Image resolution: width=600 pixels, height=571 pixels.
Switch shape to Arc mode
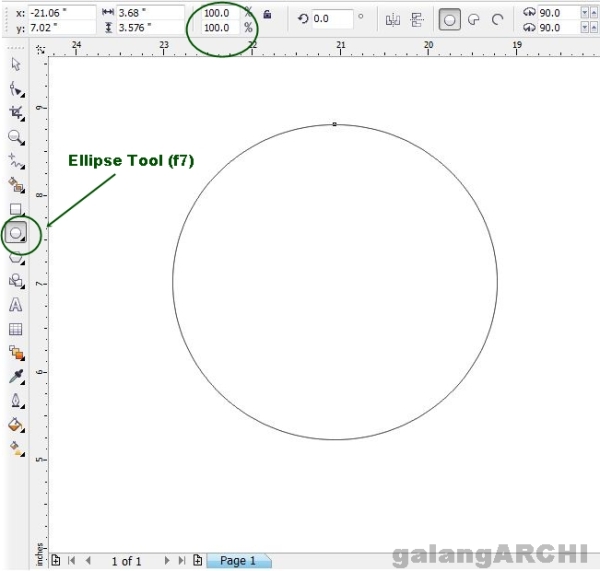[496, 19]
